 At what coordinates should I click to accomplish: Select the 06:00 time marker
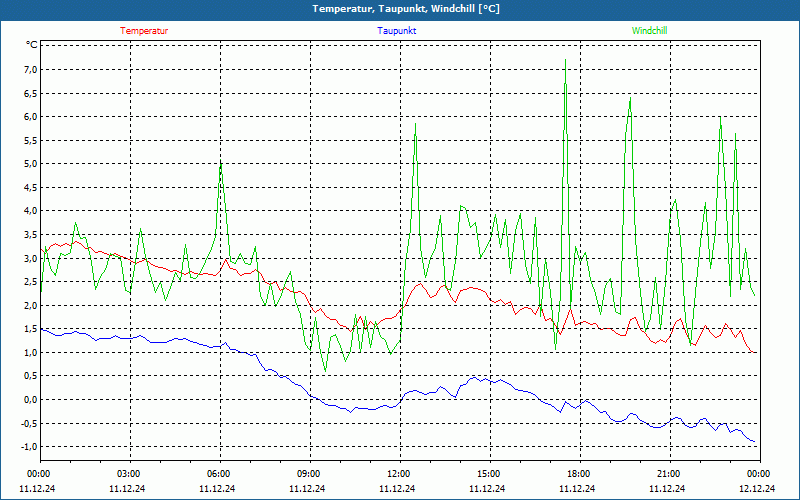click(219, 474)
